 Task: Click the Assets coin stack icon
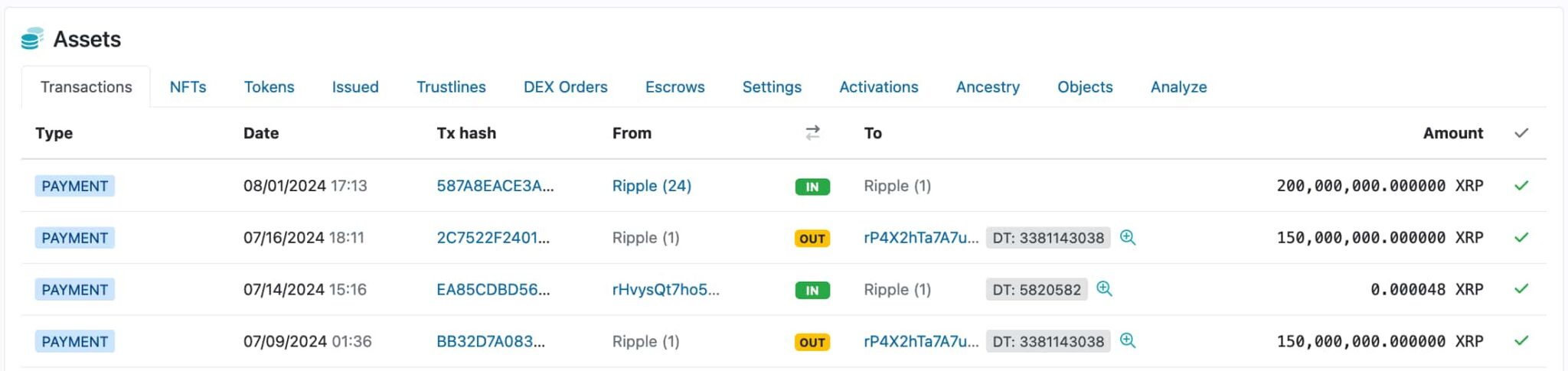click(x=32, y=39)
